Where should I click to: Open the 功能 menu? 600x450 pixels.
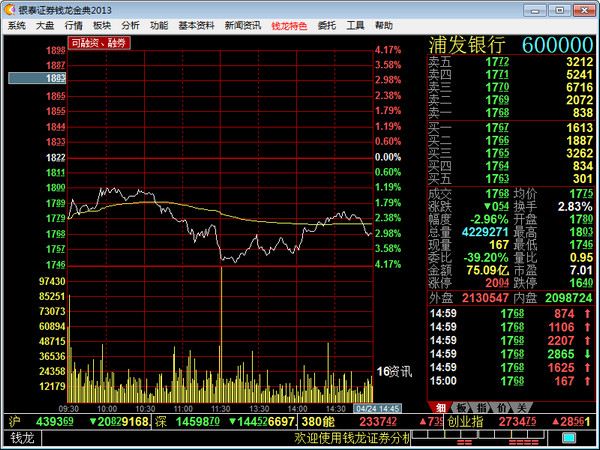(x=159, y=26)
